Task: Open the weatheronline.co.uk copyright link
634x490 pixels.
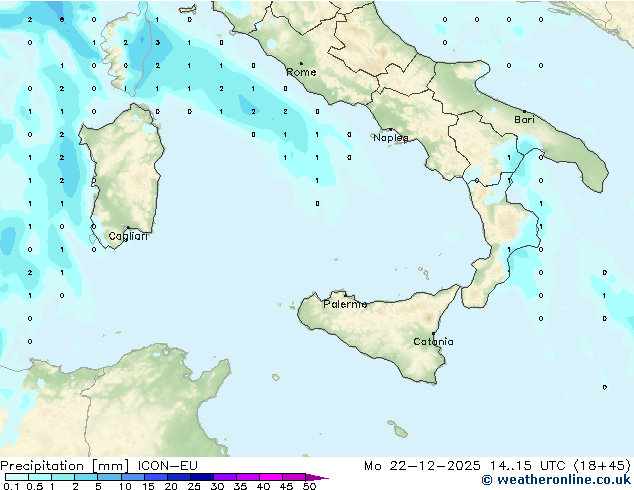Action: 556,480
